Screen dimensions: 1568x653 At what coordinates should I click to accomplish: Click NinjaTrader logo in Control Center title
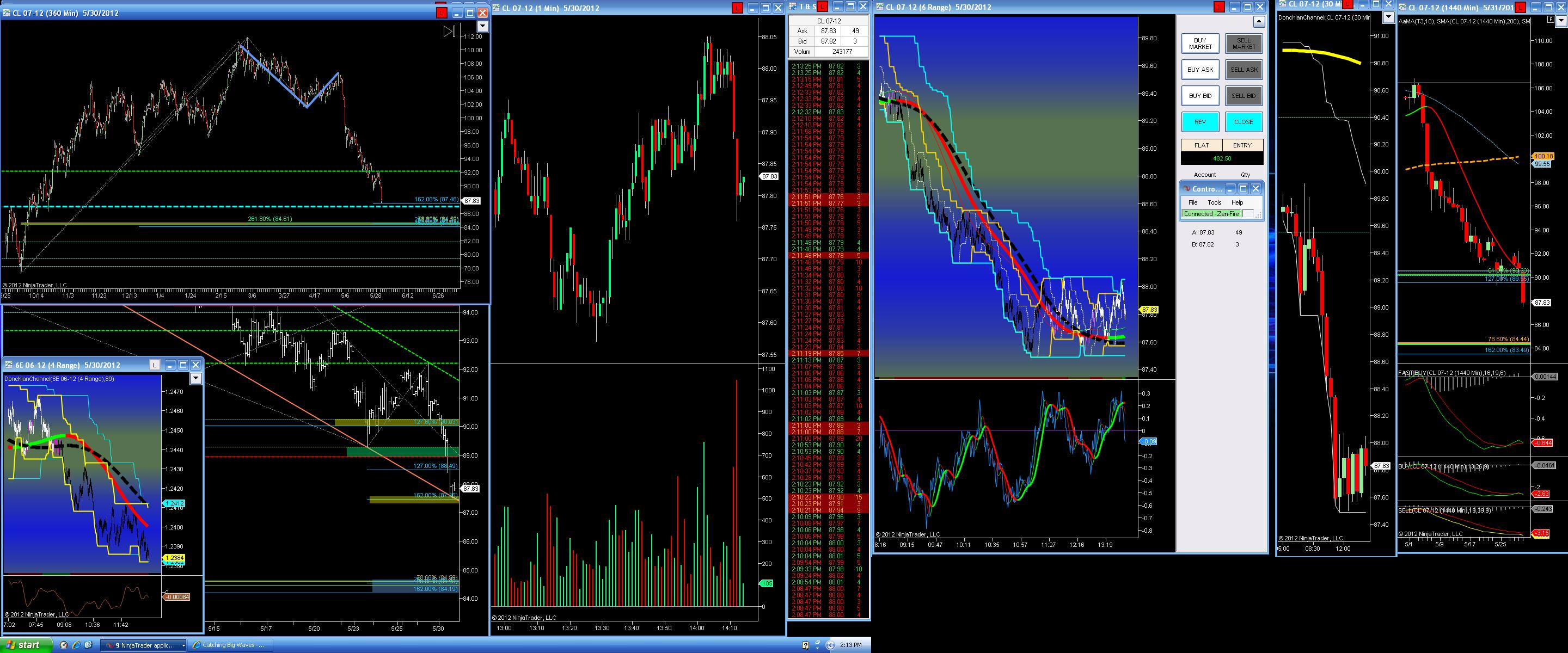click(1186, 189)
